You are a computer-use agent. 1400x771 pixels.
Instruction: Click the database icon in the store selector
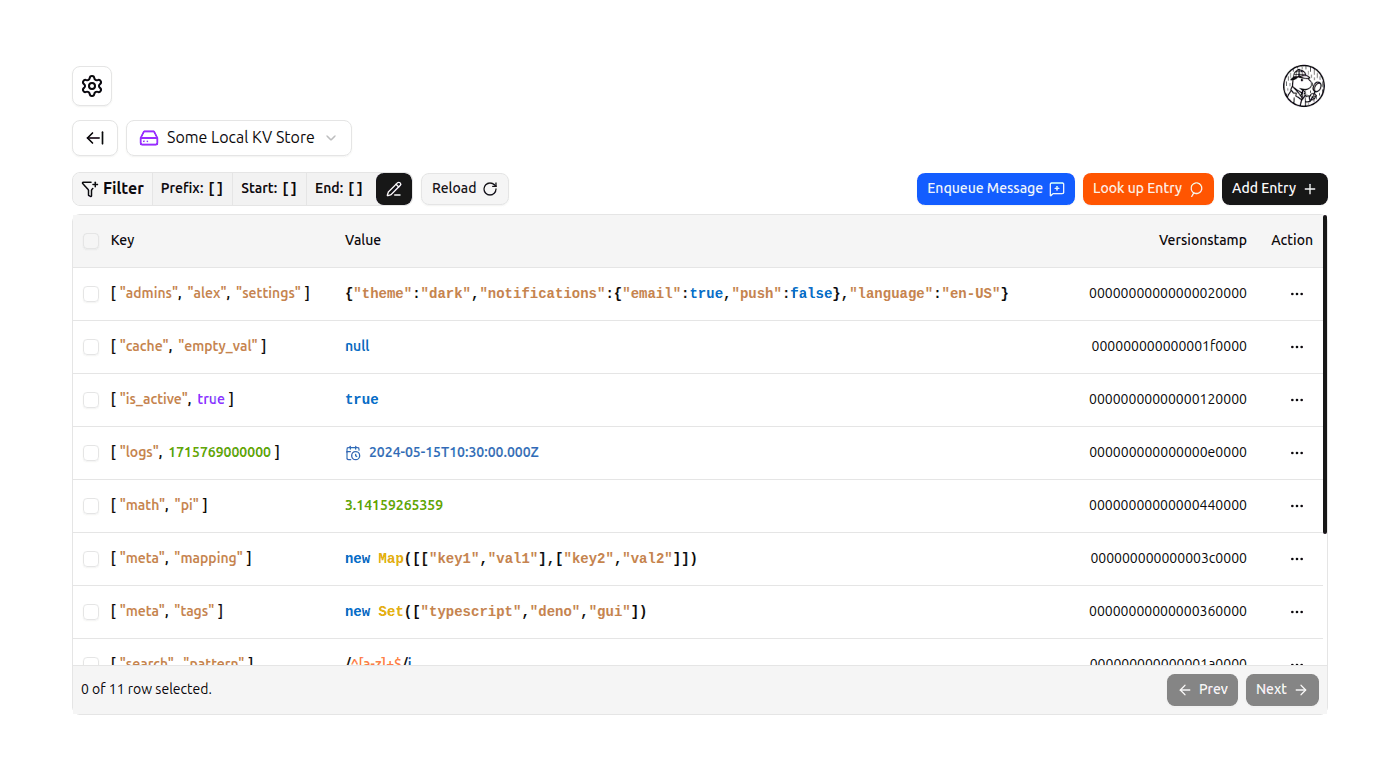point(148,137)
